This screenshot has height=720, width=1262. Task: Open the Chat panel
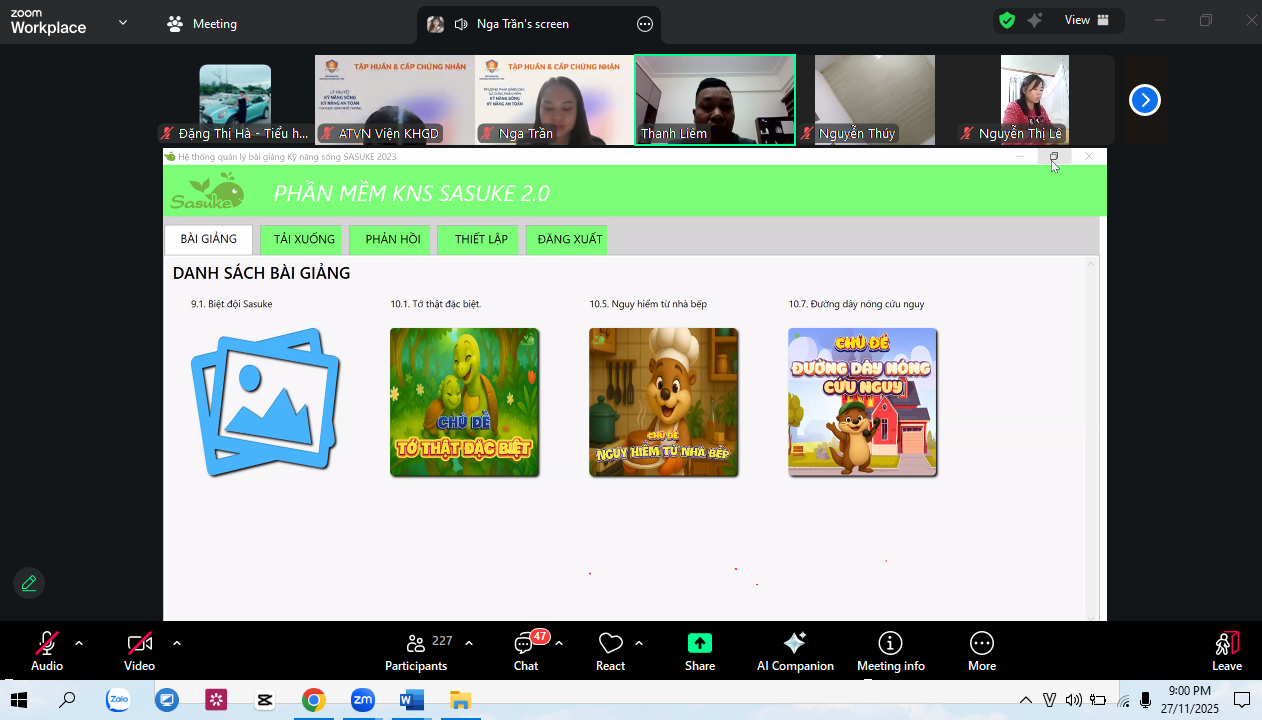(x=526, y=651)
